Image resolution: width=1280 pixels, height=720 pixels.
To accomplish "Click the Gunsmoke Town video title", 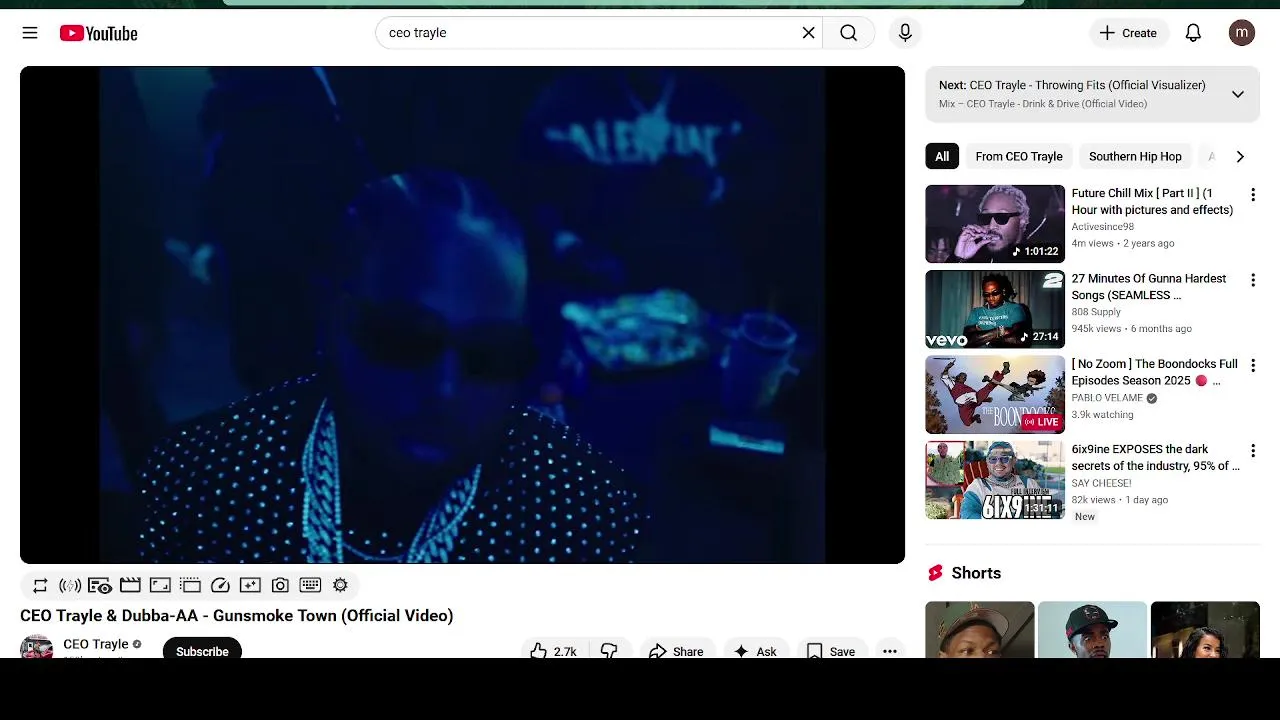I will pyautogui.click(x=237, y=616).
